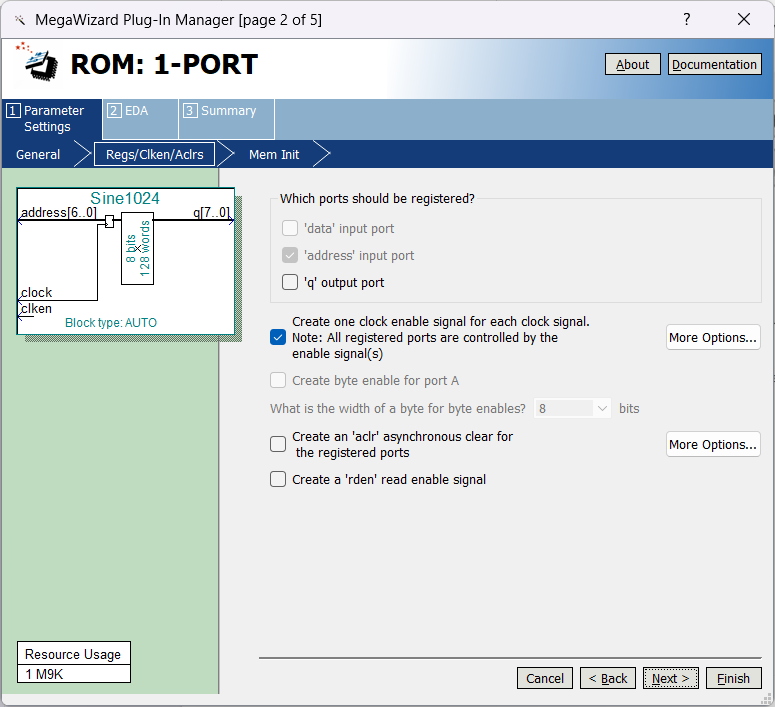The width and height of the screenshot is (775, 707).
Task: Open More Options for clock enable
Action: click(x=713, y=338)
